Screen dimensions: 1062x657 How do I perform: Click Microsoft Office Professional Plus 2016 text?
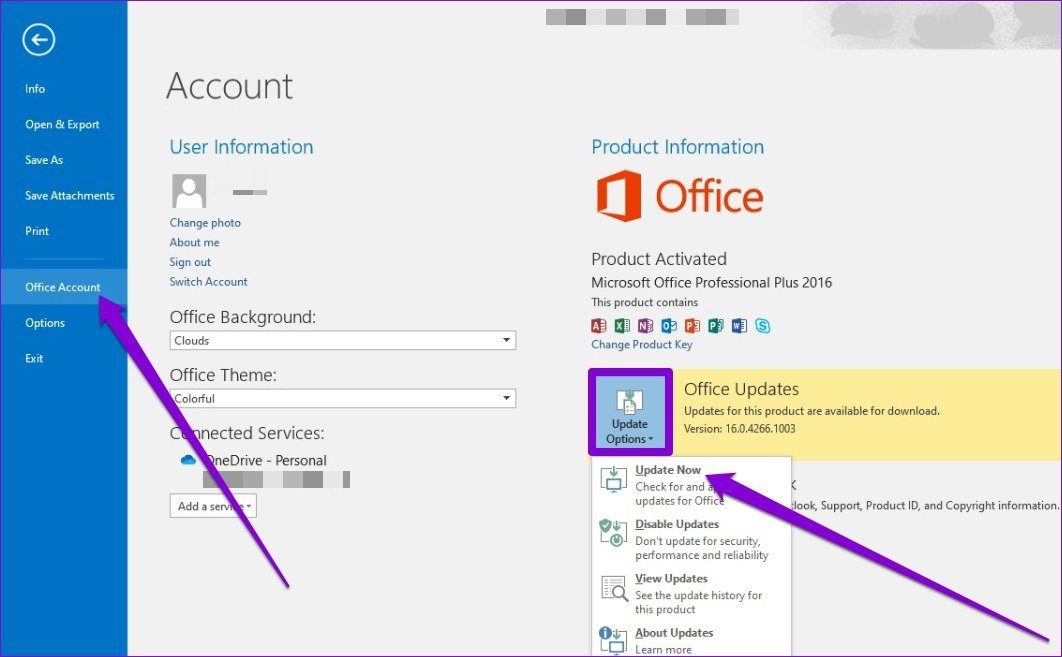click(712, 282)
